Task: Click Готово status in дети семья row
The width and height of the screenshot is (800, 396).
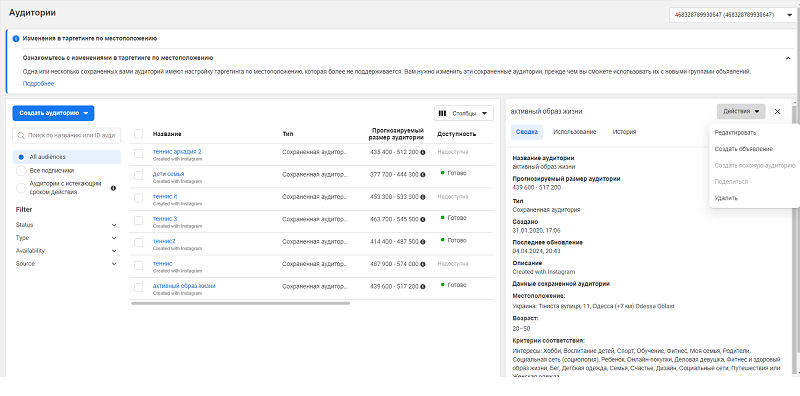Action: [453, 173]
